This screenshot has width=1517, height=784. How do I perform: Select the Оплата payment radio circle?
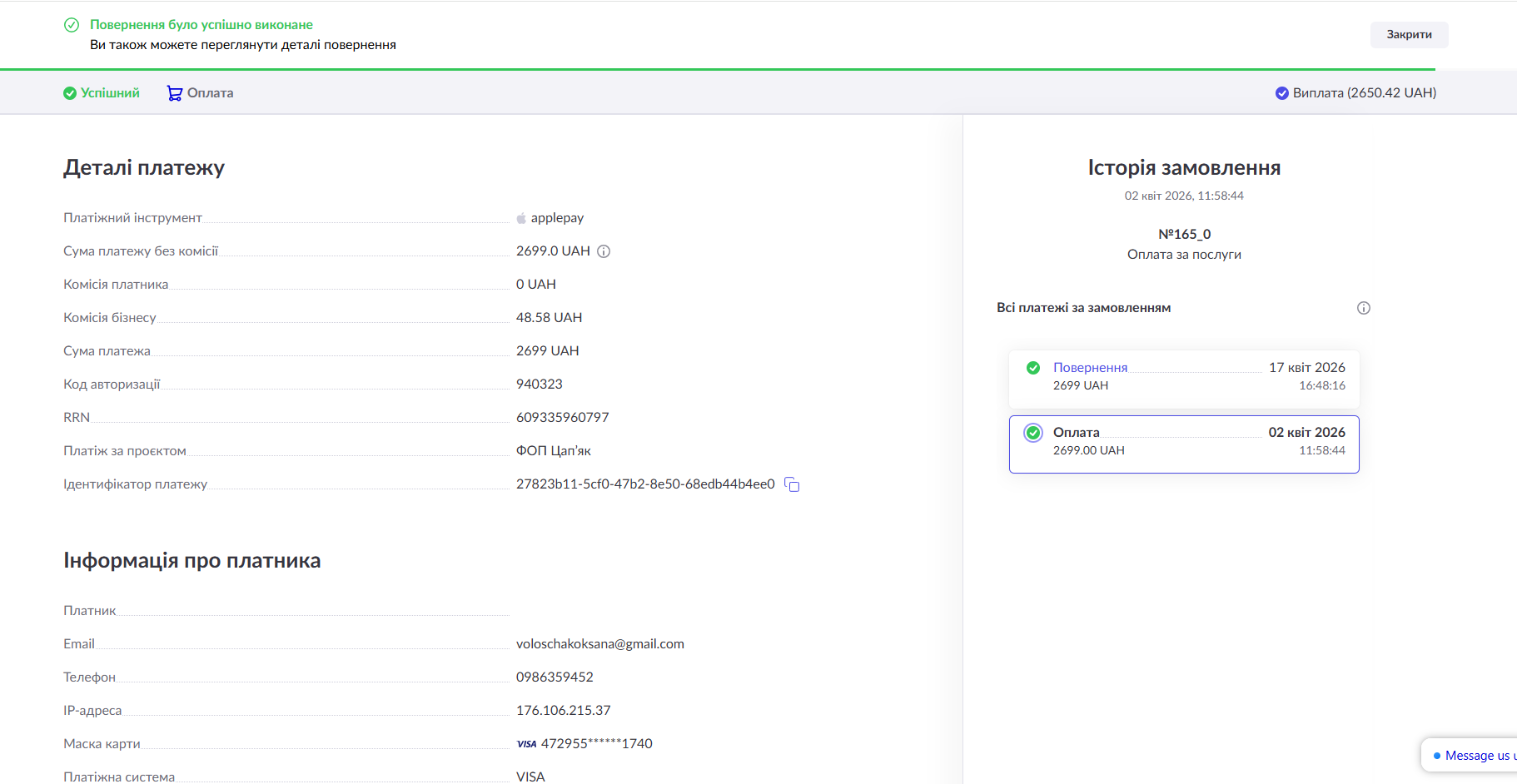click(x=1032, y=433)
